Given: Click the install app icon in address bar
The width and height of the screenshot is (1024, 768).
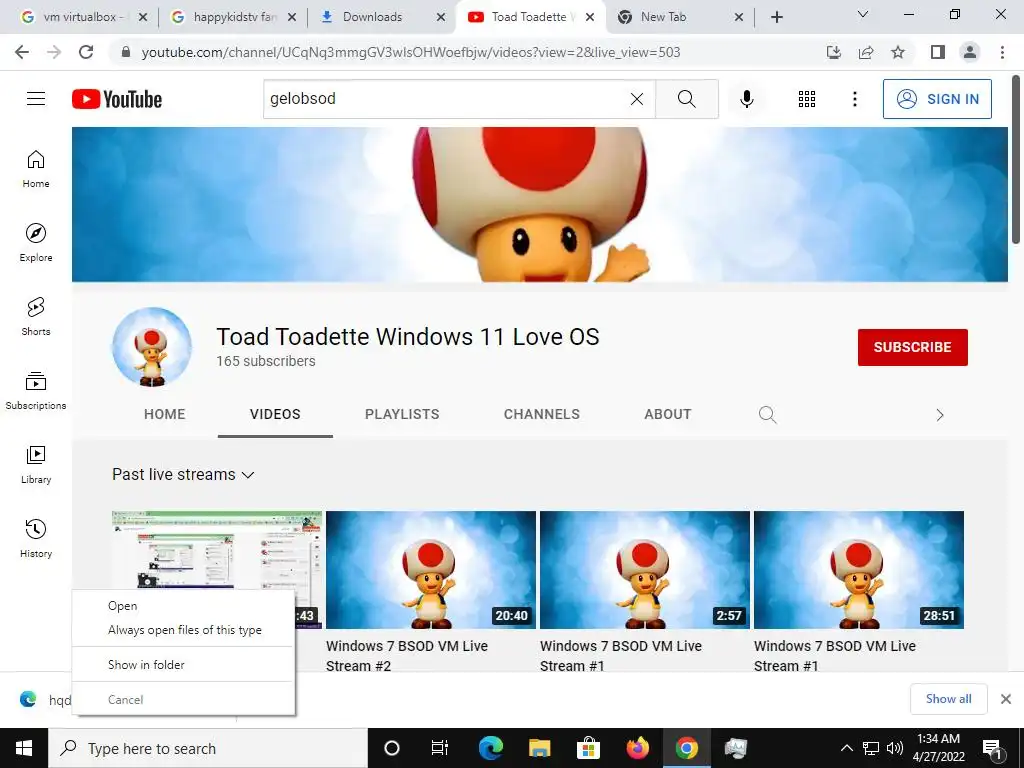Looking at the screenshot, I should pos(834,52).
